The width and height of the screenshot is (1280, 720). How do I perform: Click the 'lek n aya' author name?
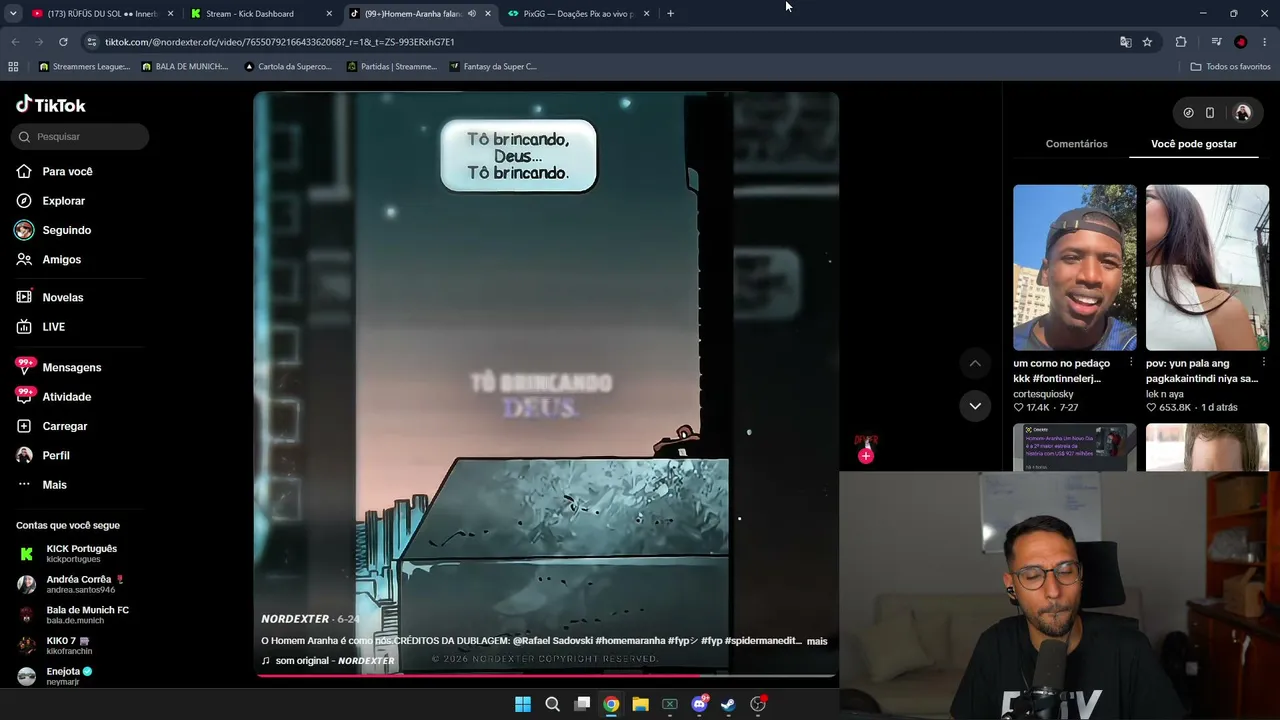pos(1165,394)
